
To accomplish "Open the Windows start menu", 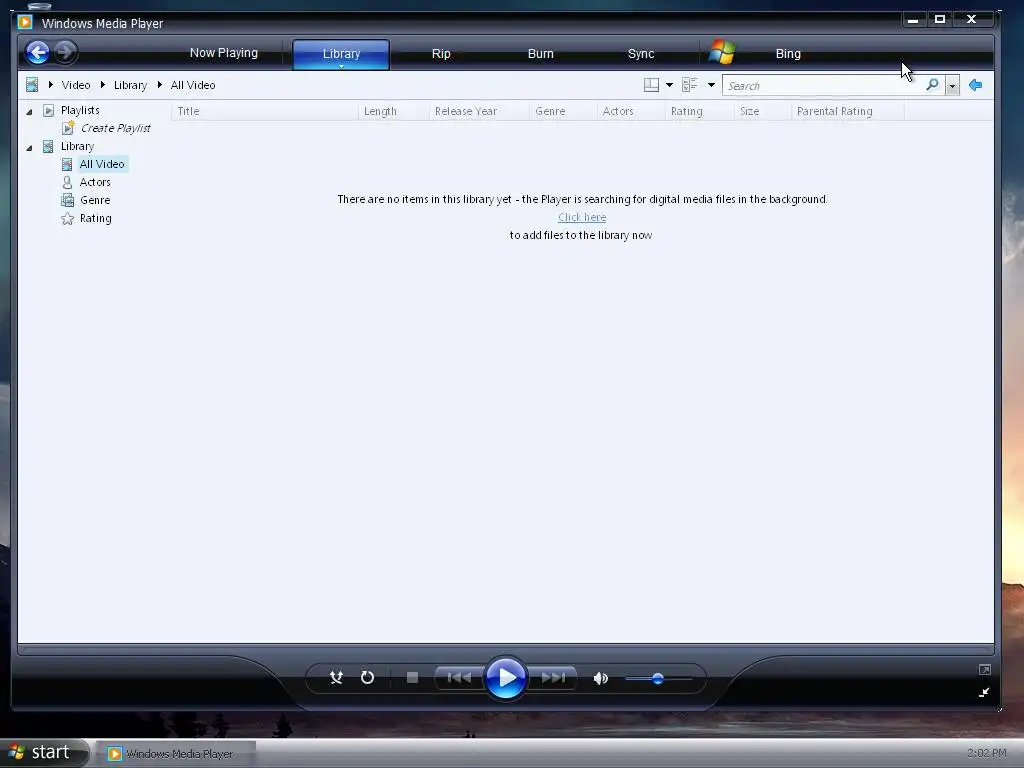I will point(43,752).
